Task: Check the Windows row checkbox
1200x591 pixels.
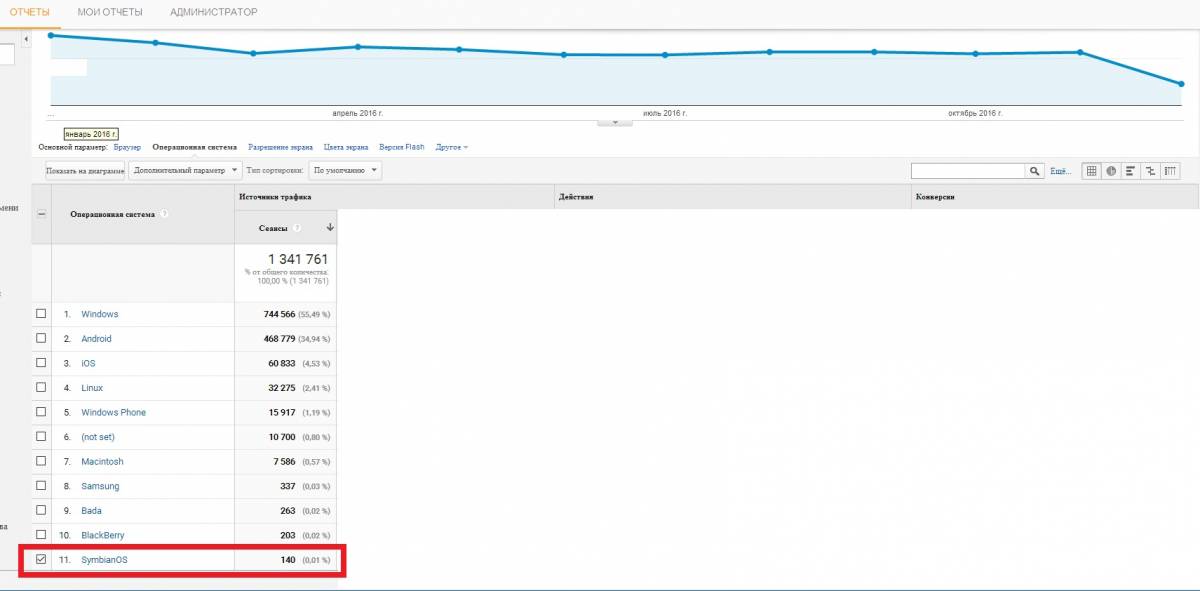Action: pyautogui.click(x=41, y=314)
